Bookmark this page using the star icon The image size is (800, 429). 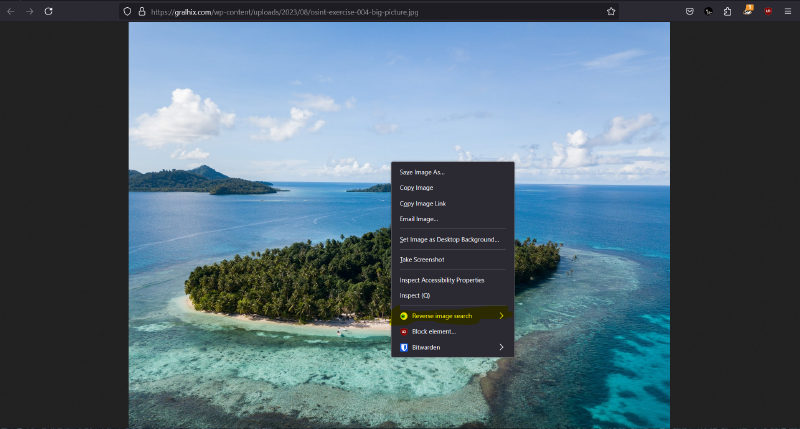point(610,11)
